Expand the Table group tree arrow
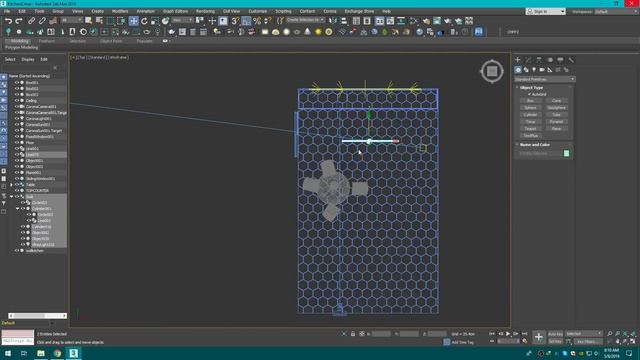 (12, 184)
